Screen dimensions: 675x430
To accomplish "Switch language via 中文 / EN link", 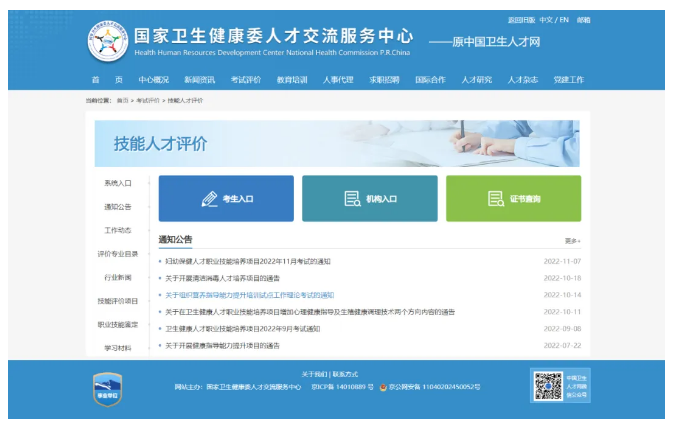I will 554,20.
